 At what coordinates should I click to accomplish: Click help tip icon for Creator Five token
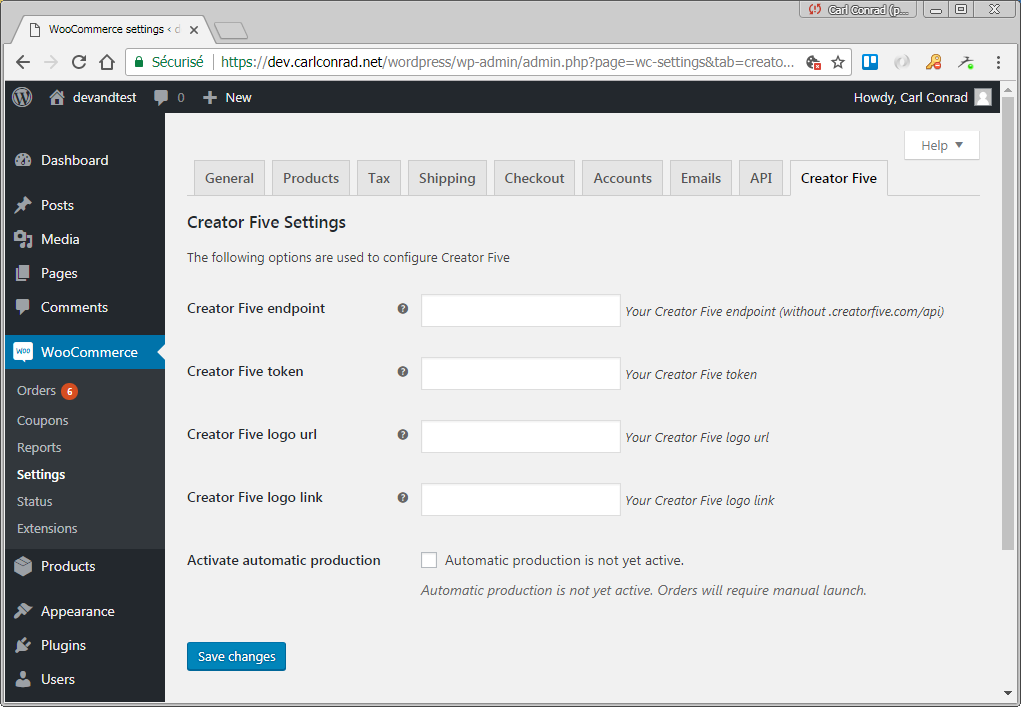pyautogui.click(x=403, y=372)
